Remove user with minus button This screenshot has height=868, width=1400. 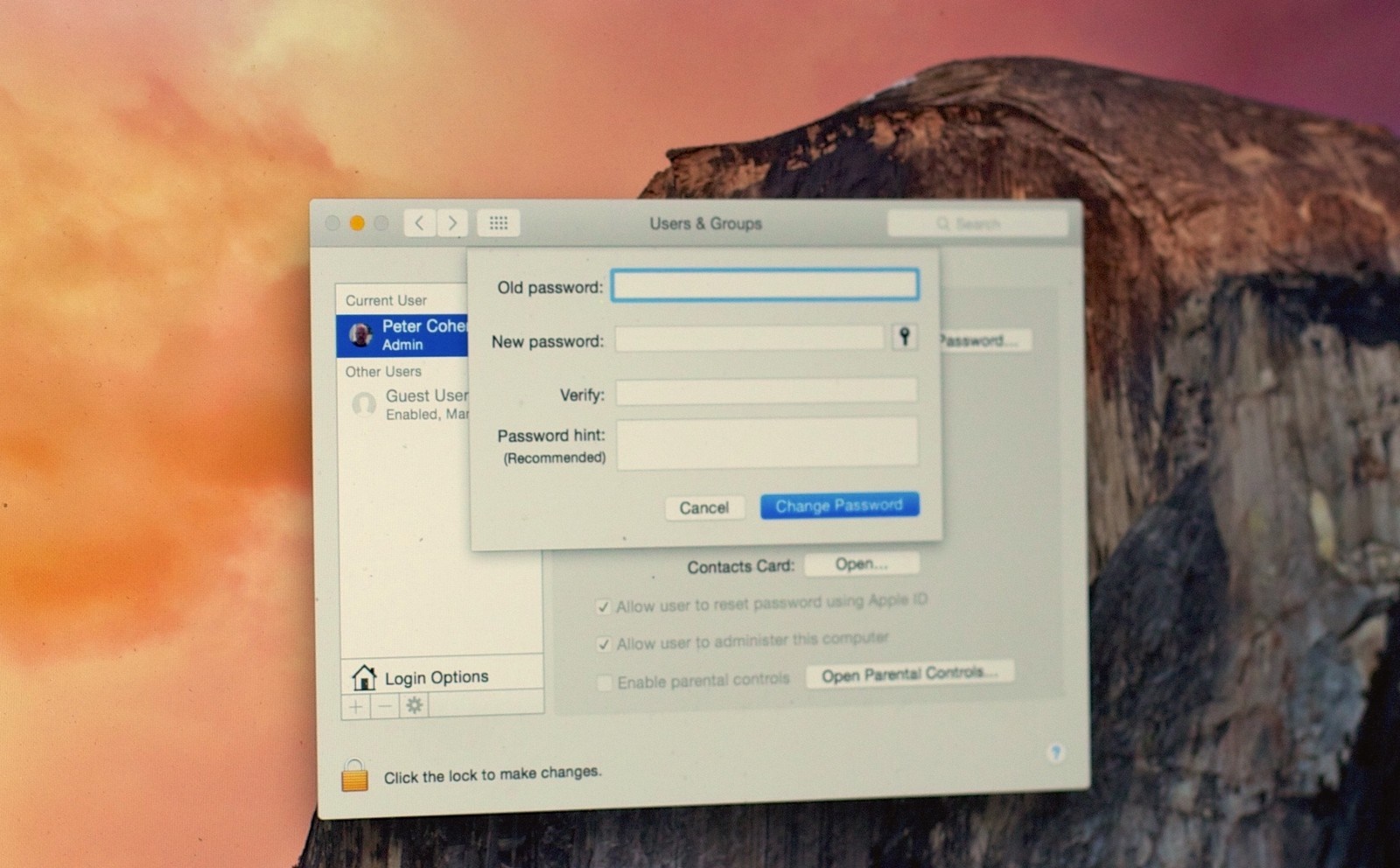pyautogui.click(x=385, y=706)
